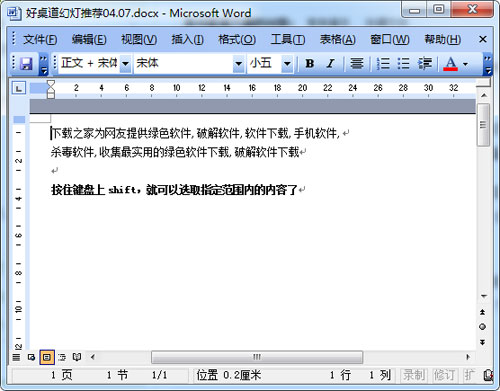The height and width of the screenshot is (391, 500).
Task: Toggle 录制 macro recording in status bar
Action: [414, 375]
